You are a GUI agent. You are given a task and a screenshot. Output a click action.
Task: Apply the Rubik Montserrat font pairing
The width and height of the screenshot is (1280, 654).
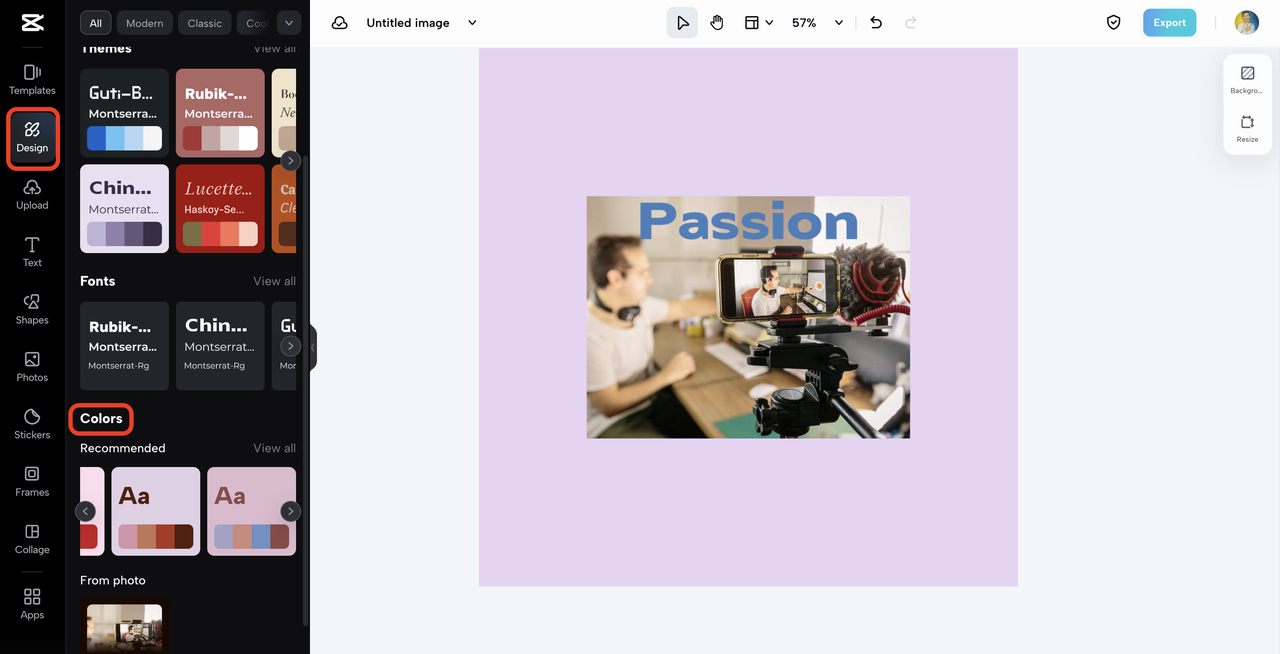coord(124,346)
